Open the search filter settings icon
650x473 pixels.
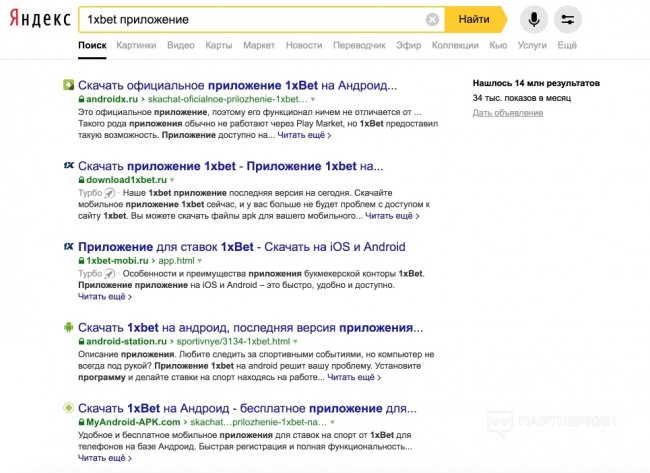568,19
